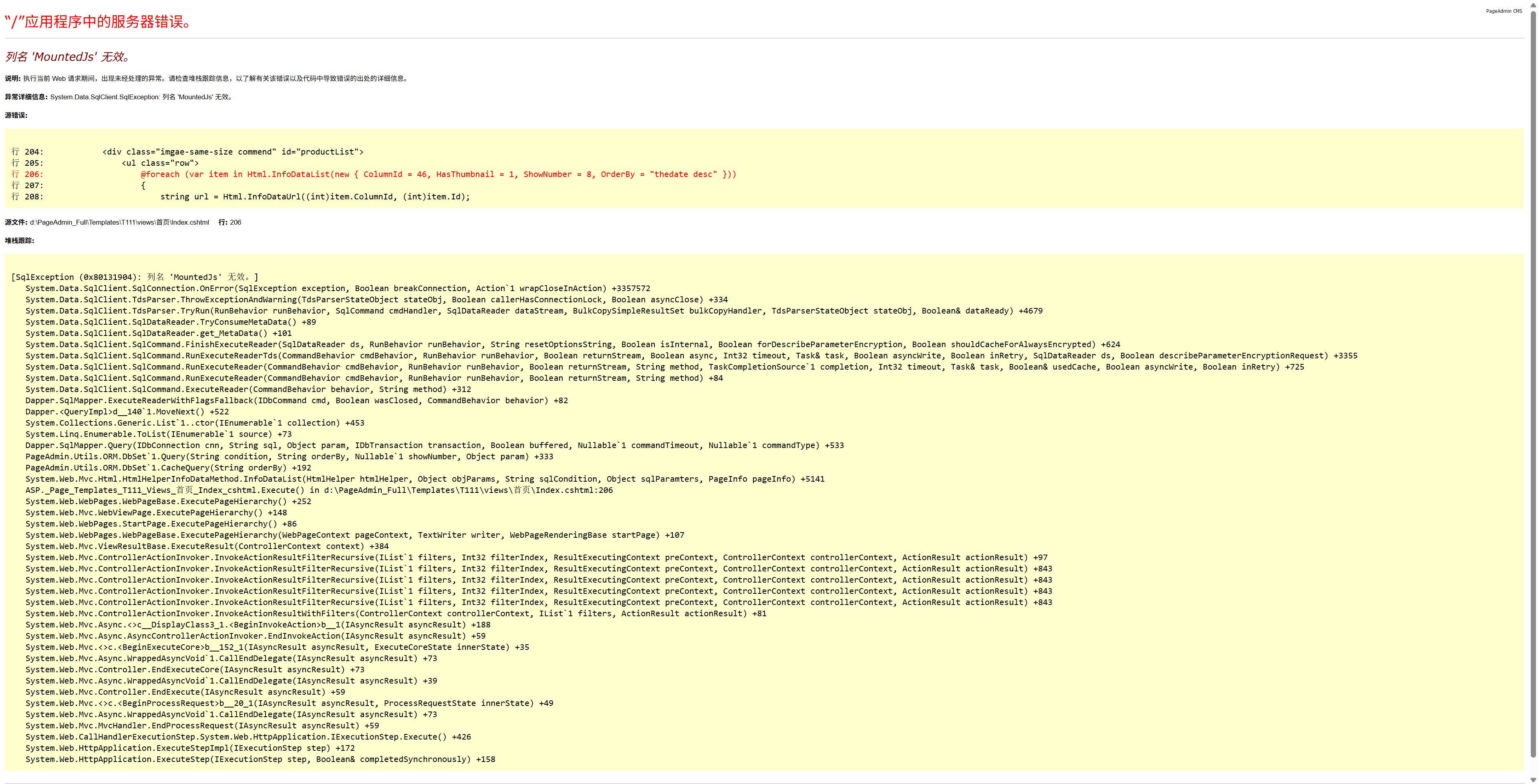
Task: Click the MvcHandler.EndProcessRequest stack line
Action: (x=202, y=726)
